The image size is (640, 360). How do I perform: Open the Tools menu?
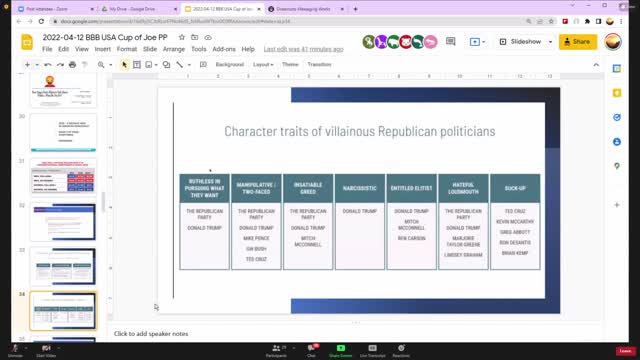[199, 49]
